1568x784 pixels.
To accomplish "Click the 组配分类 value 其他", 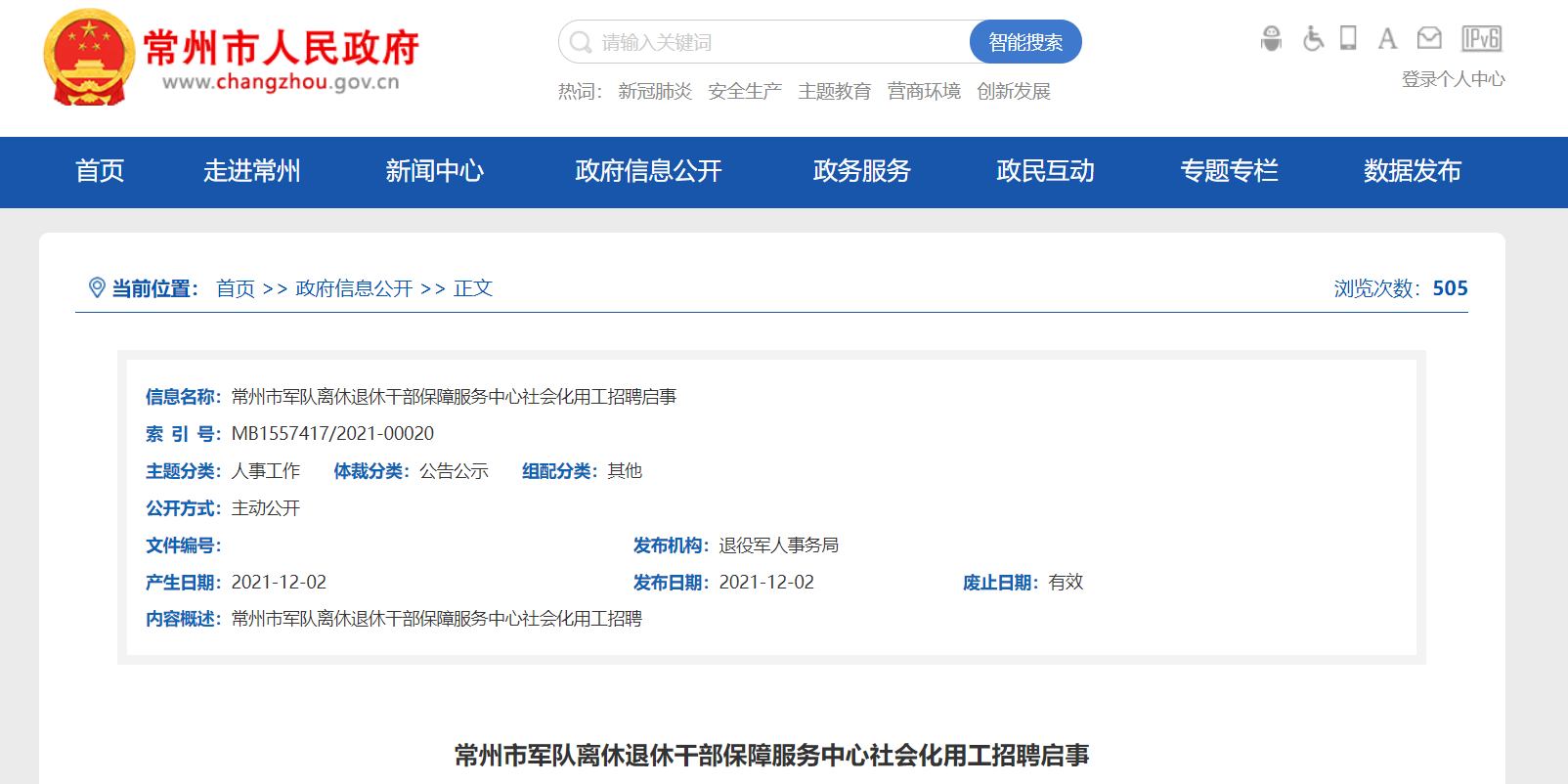I will [625, 471].
